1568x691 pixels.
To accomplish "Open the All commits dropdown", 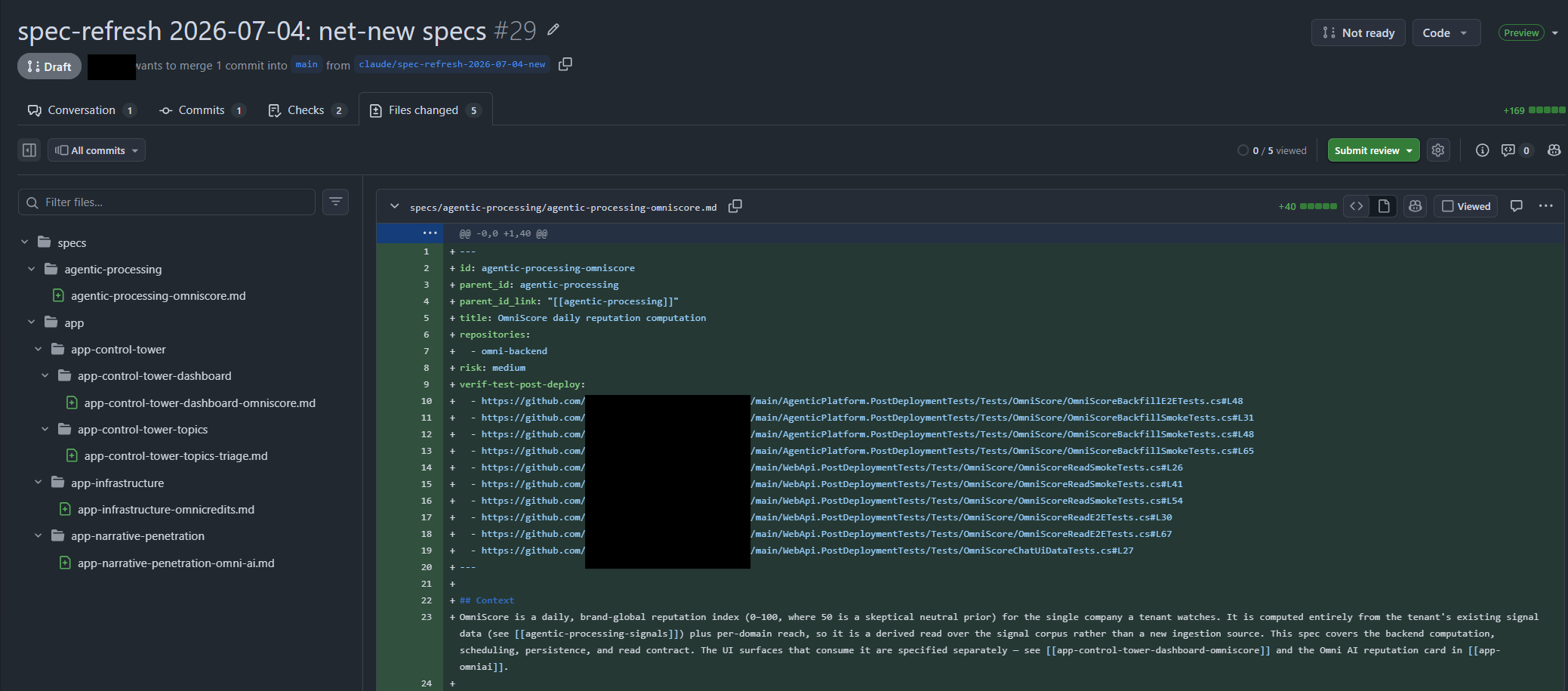I will click(97, 150).
